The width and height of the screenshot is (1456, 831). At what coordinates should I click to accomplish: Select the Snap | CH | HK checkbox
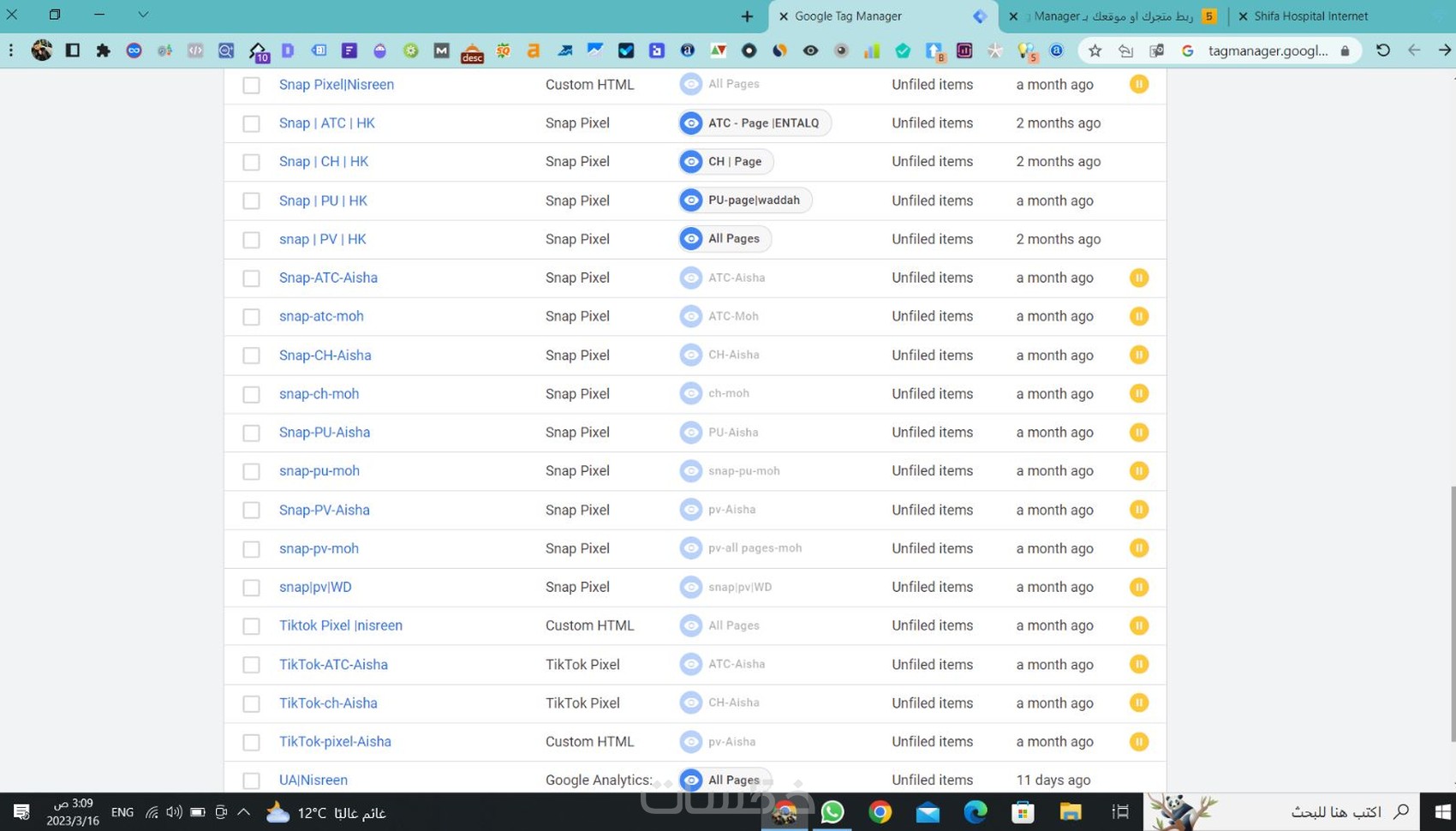pos(251,162)
